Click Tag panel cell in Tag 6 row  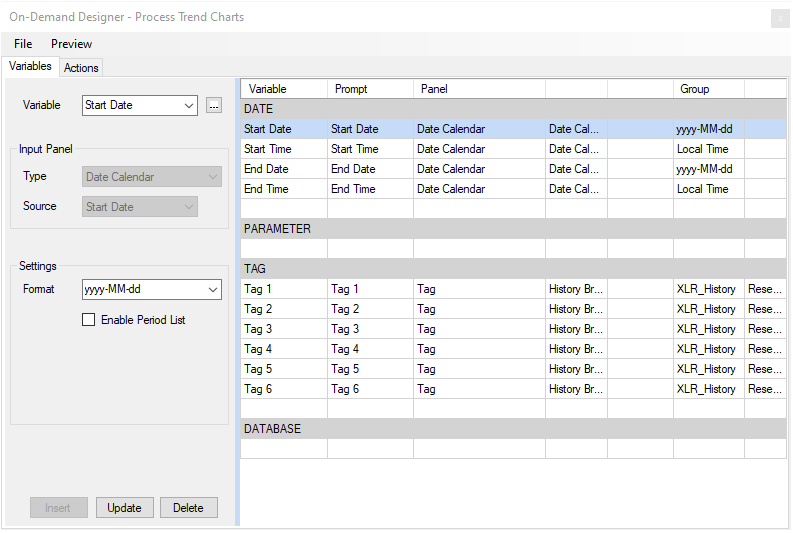479,389
